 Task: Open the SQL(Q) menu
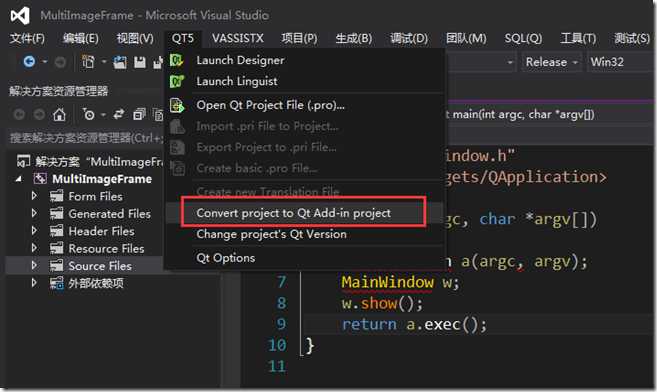pyautogui.click(x=523, y=39)
